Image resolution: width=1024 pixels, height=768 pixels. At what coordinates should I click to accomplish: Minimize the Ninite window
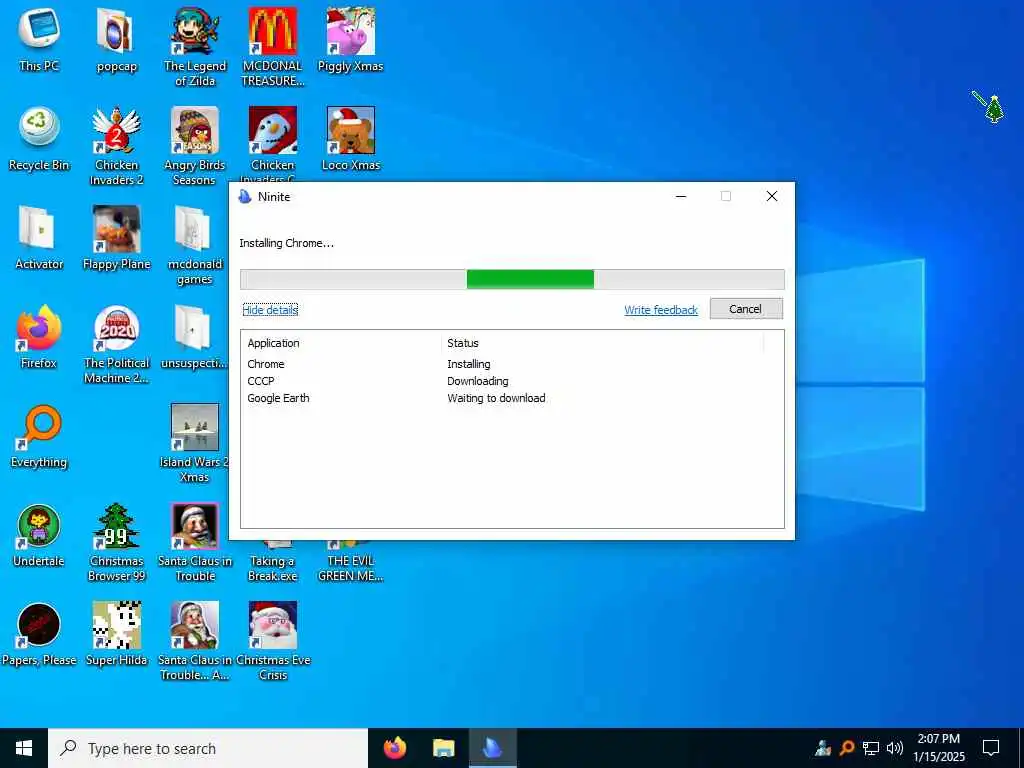pyautogui.click(x=680, y=196)
